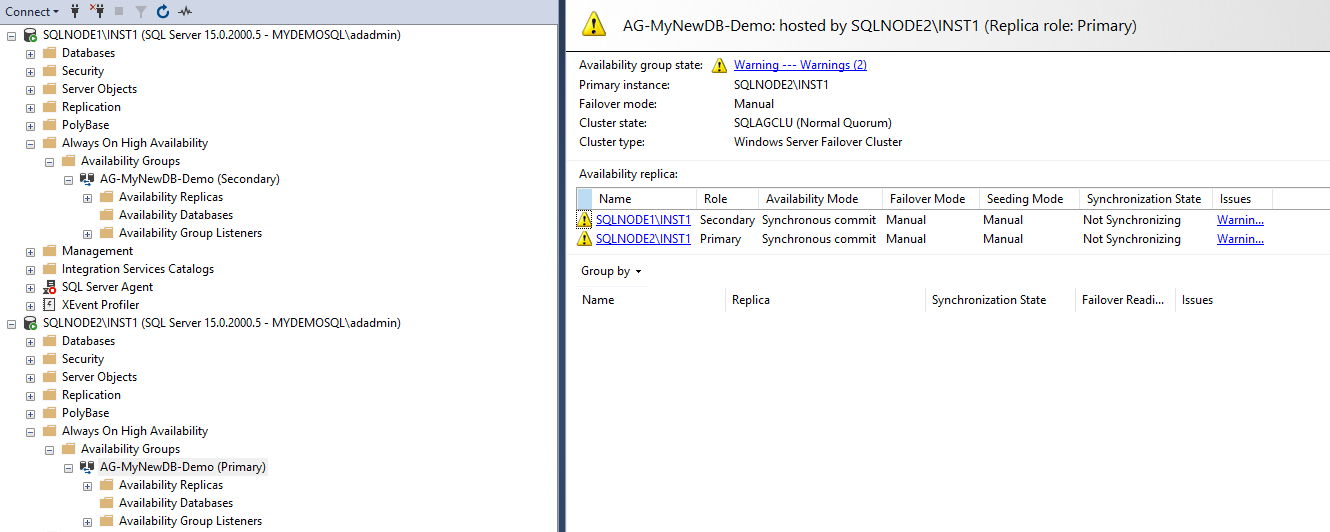This screenshot has height=532, width=1330.
Task: Select the Server Objects folder under SQLNODE2\INST1
Action: pos(99,377)
